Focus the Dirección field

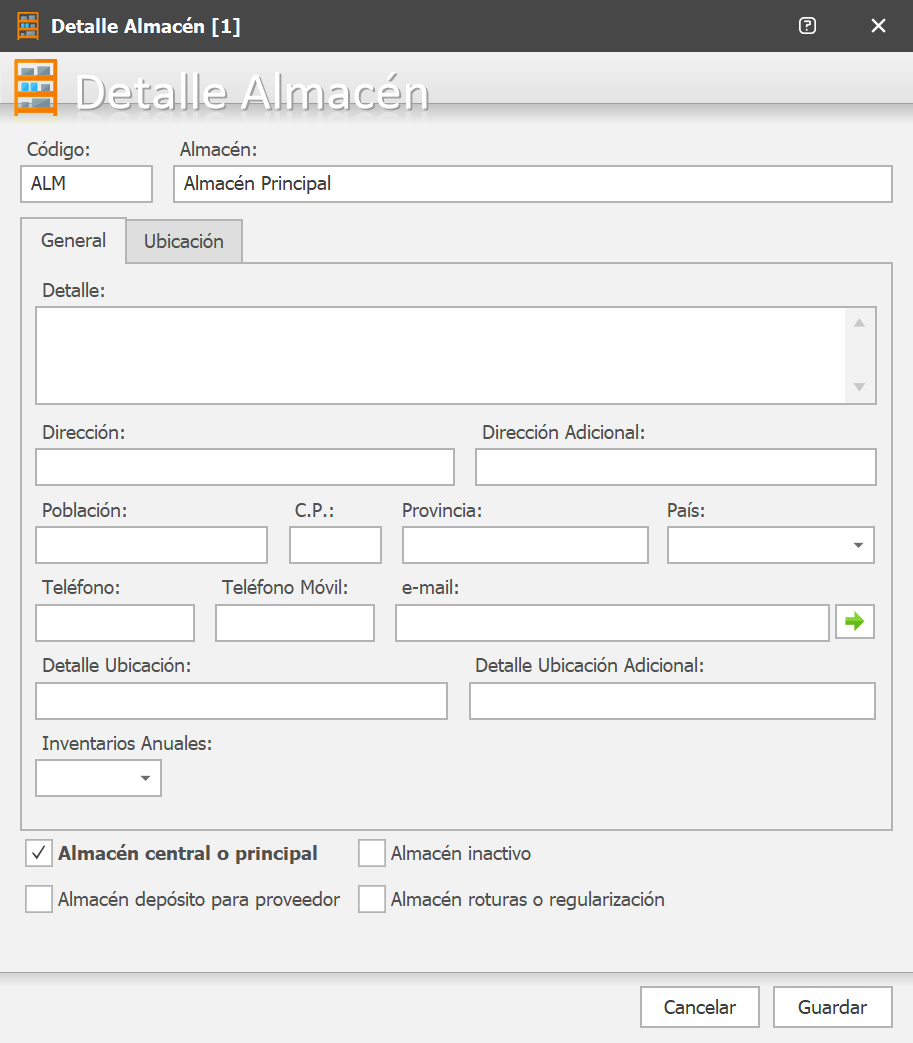tap(245, 467)
